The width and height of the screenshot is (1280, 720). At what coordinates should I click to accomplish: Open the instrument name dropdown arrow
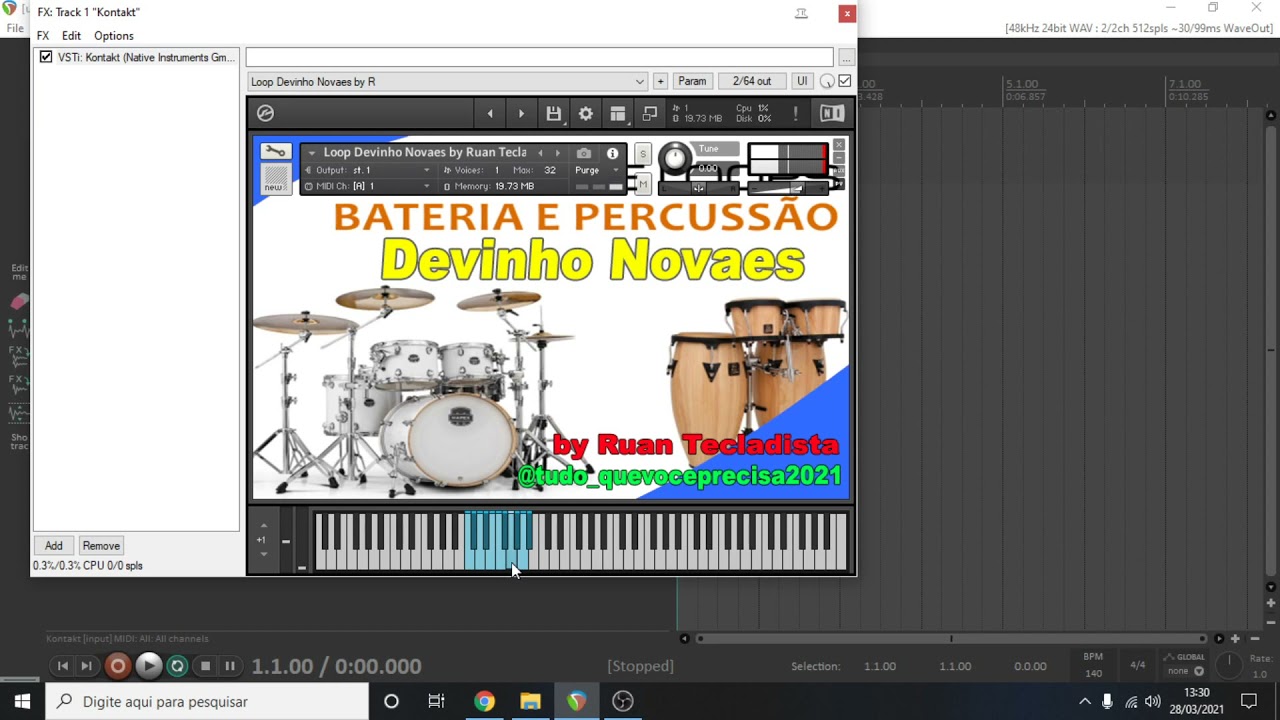312,153
